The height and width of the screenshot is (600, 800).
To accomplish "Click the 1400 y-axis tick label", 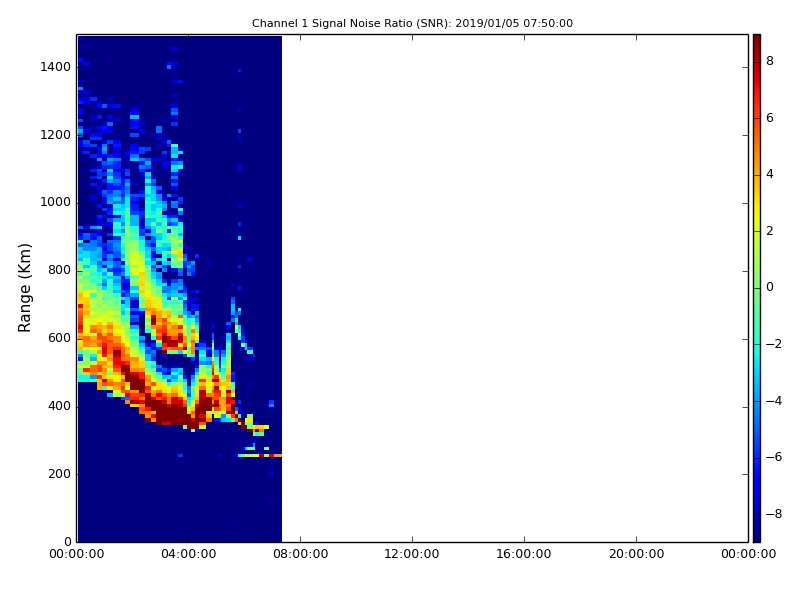I will coord(56,67).
